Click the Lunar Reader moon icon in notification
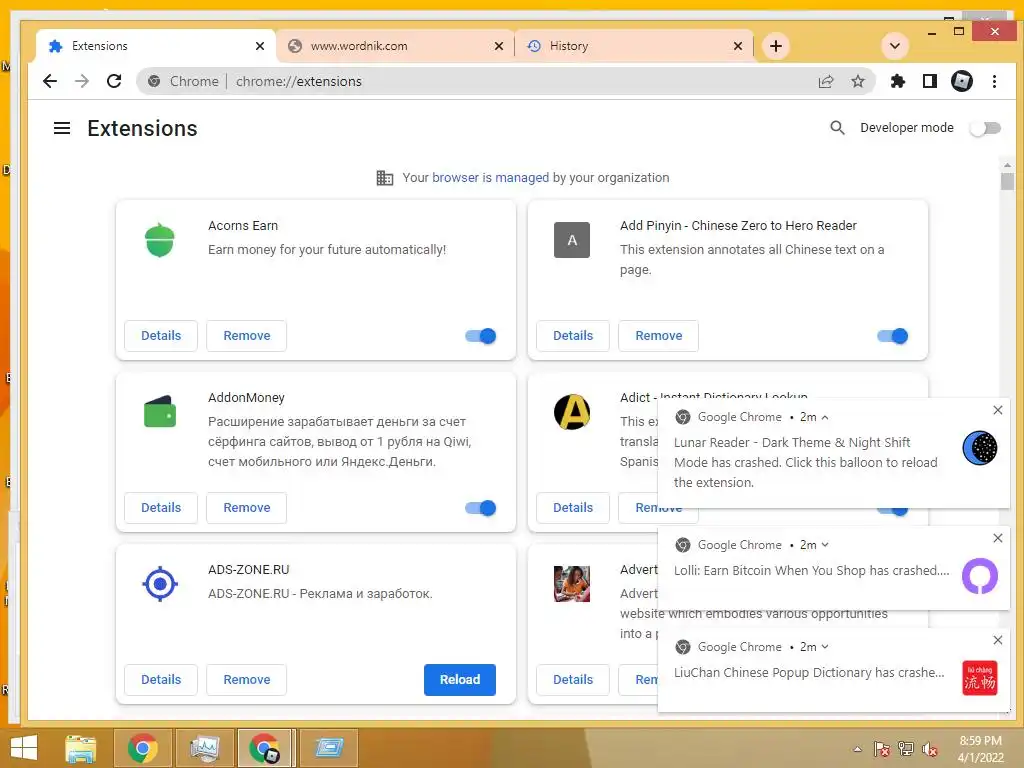The height and width of the screenshot is (768, 1024). pyautogui.click(x=980, y=448)
